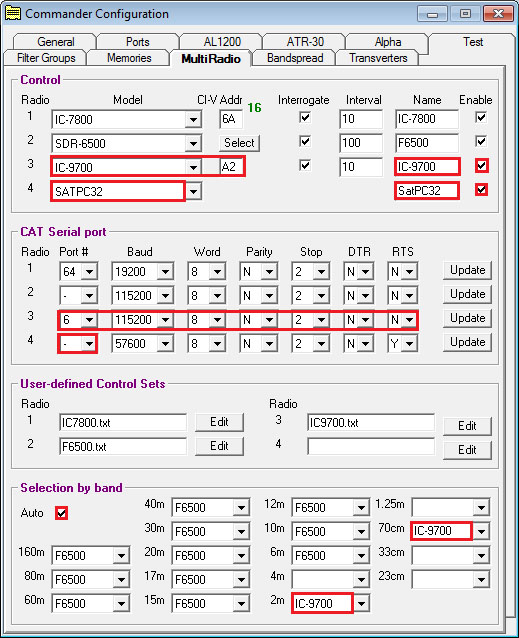519x638 pixels.
Task: Open the 160m band radio dropdown
Action: tap(121, 555)
